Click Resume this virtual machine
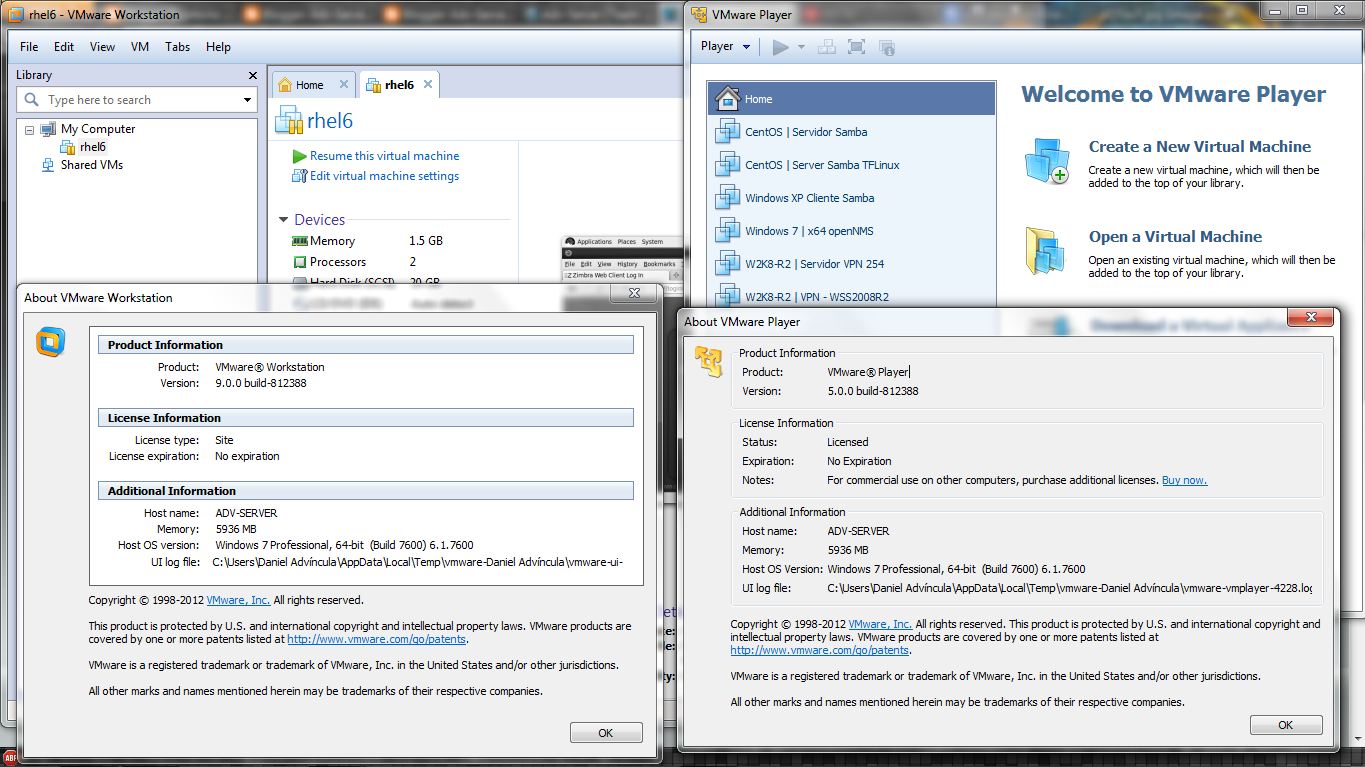 pyautogui.click(x=384, y=156)
